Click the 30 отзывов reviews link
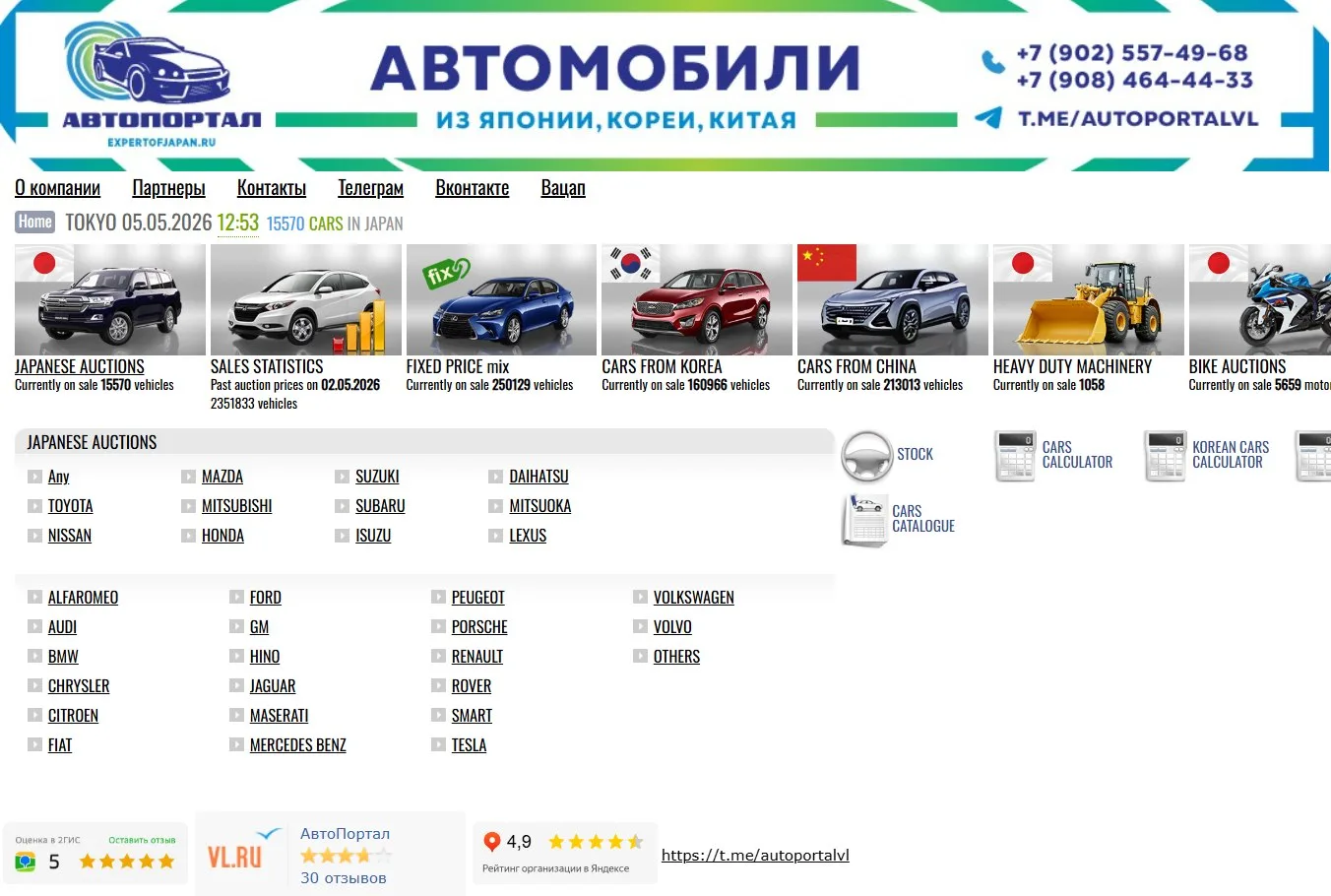This screenshot has width=1331, height=896. (344, 877)
